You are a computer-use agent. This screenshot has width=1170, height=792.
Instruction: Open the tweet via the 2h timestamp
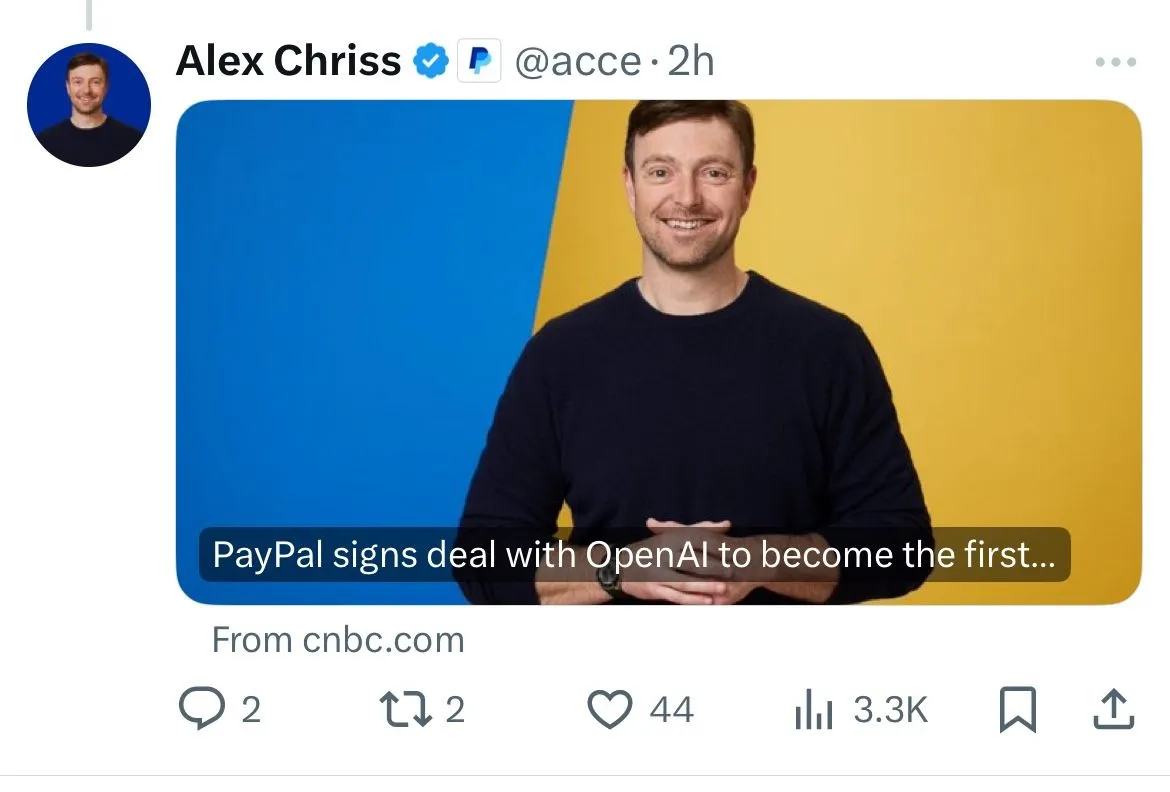(x=690, y=60)
